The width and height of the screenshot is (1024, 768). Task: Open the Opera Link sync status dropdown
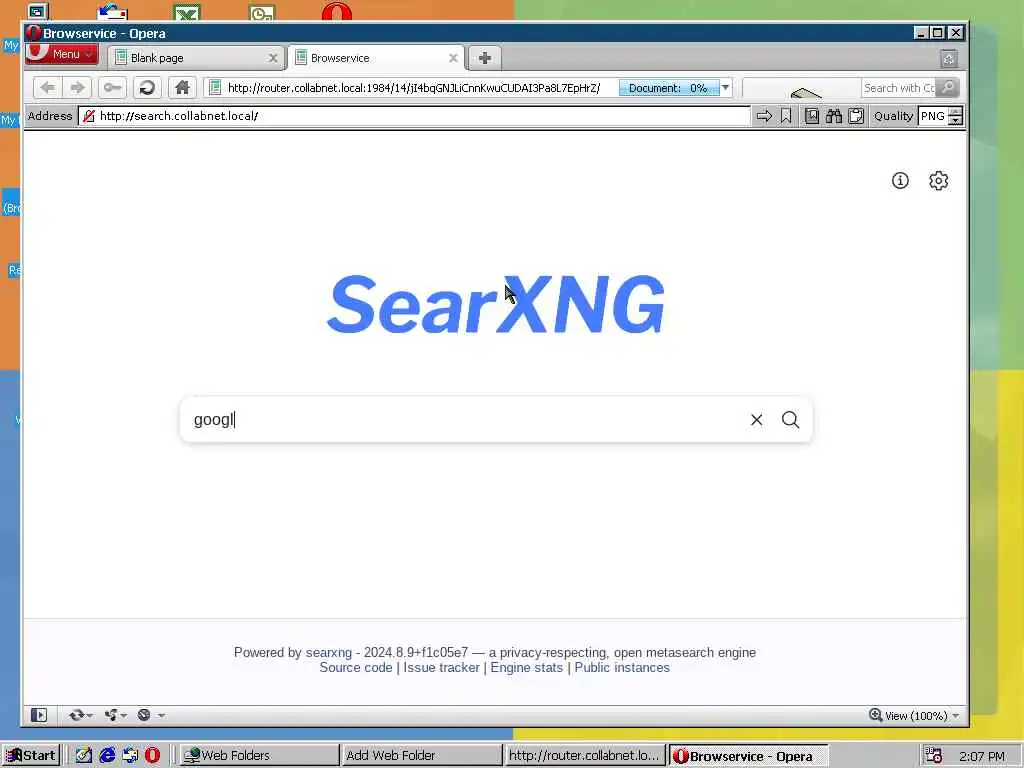80,715
